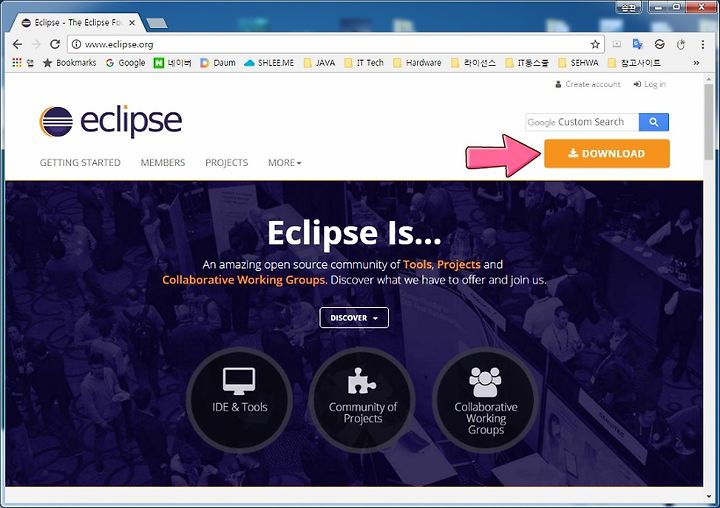This screenshot has height=508, width=720.
Task: Open a new tab button
Action: tap(157, 23)
